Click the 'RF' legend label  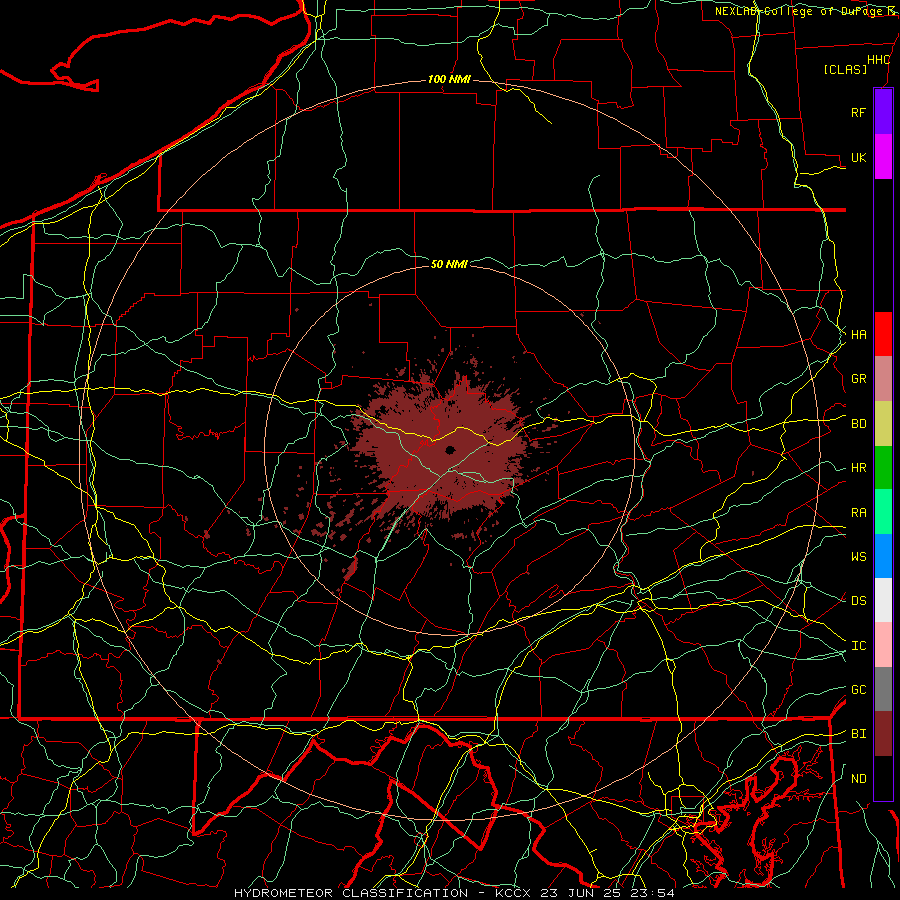click(858, 112)
